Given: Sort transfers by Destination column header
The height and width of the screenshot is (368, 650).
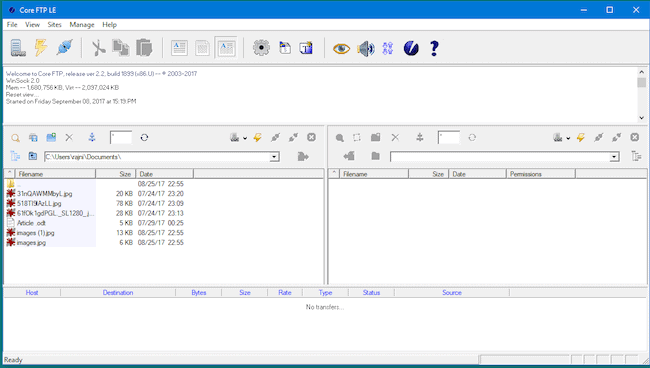Looking at the screenshot, I should coord(118,293).
